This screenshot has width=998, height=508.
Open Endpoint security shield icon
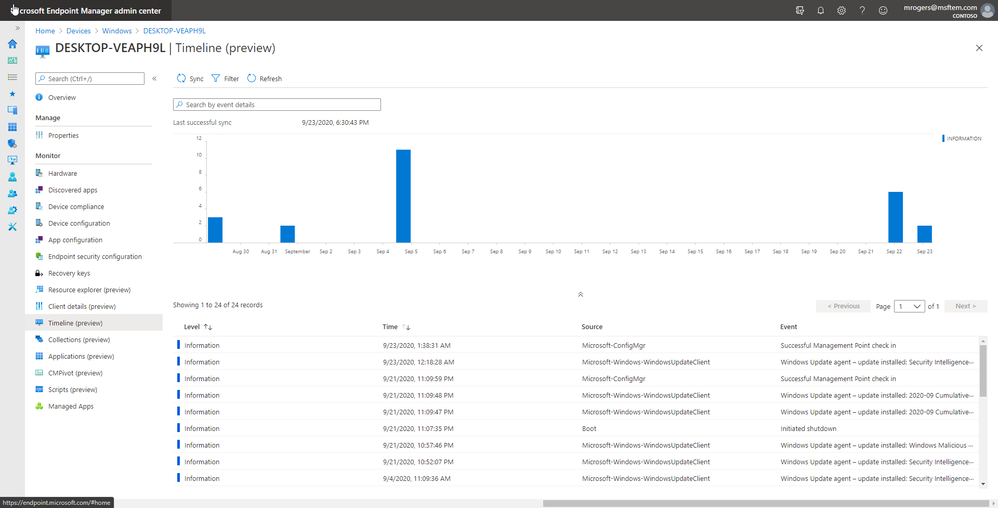tap(12, 143)
